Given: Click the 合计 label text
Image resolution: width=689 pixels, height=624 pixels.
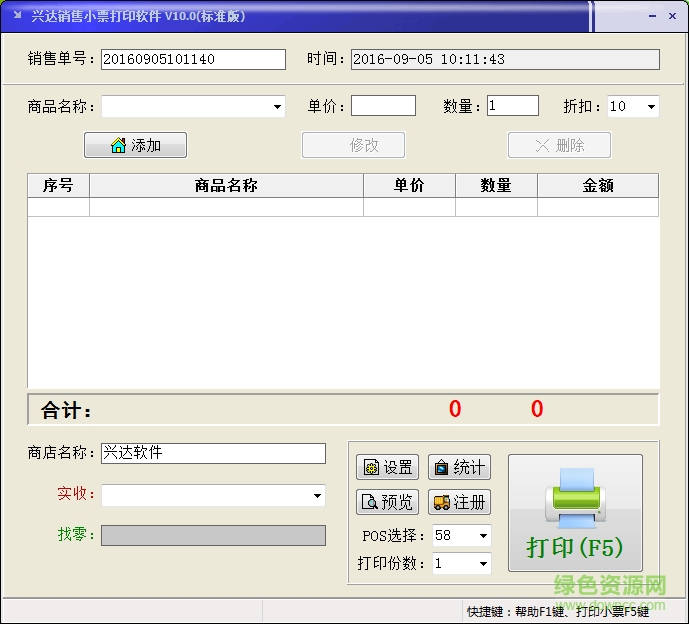Looking at the screenshot, I should (66, 410).
